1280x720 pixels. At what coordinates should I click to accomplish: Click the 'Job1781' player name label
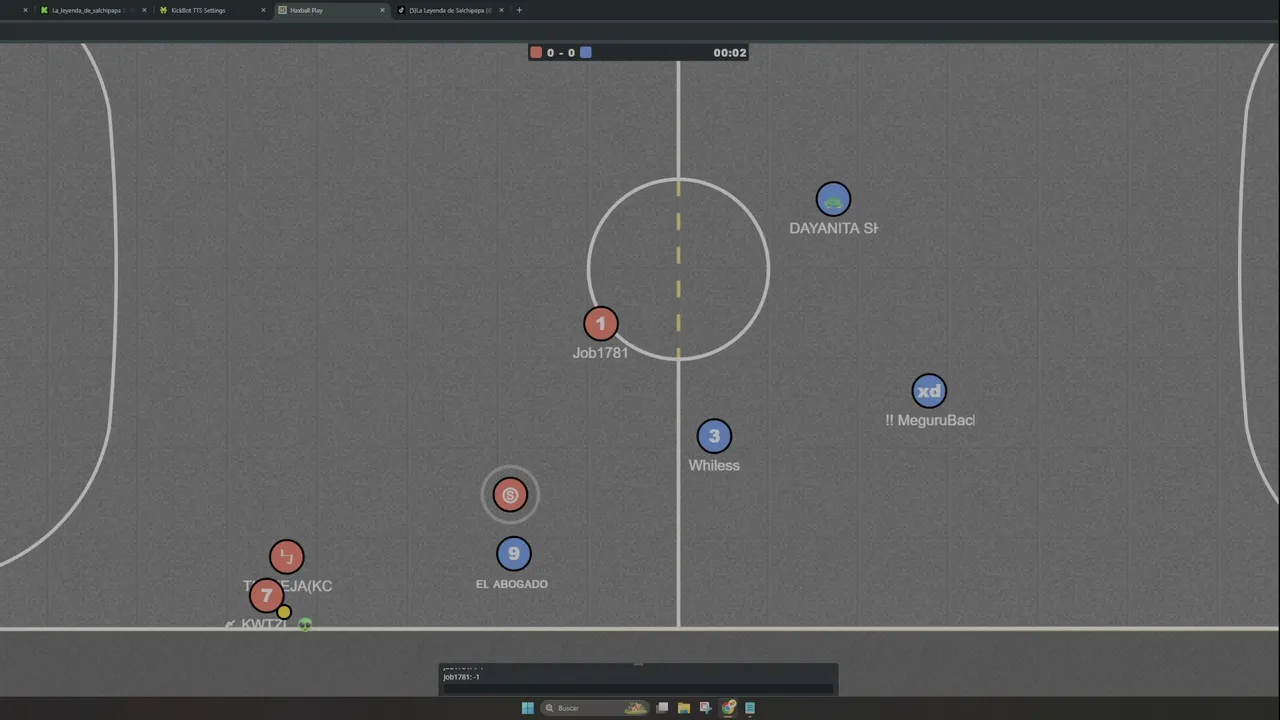coord(600,353)
